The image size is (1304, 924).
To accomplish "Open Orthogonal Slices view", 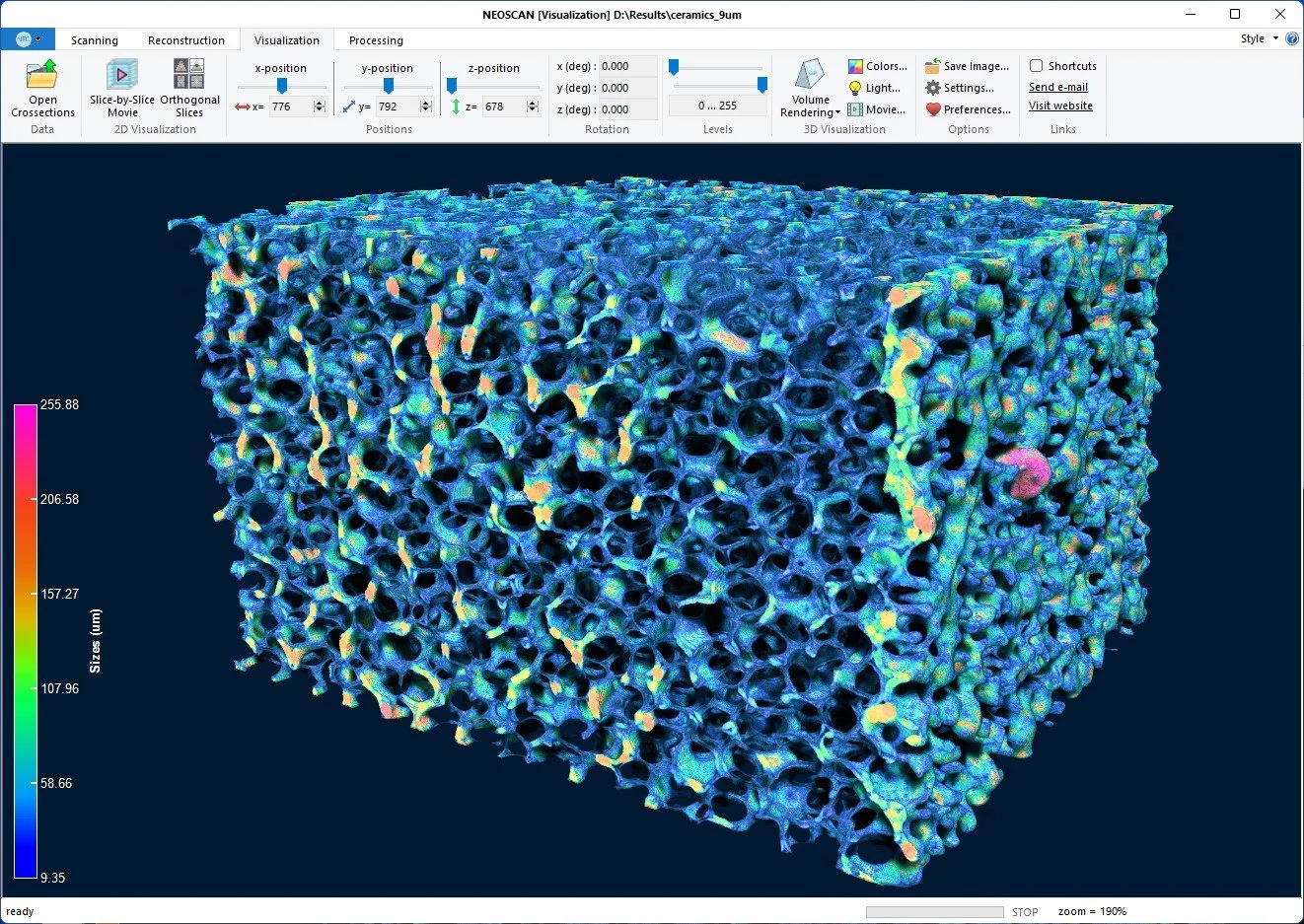I will 189,75.
